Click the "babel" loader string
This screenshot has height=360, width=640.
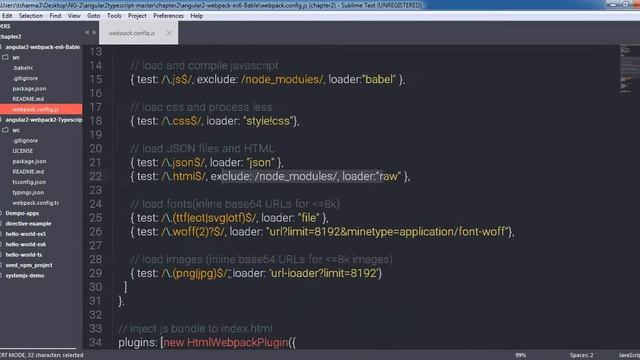point(379,79)
